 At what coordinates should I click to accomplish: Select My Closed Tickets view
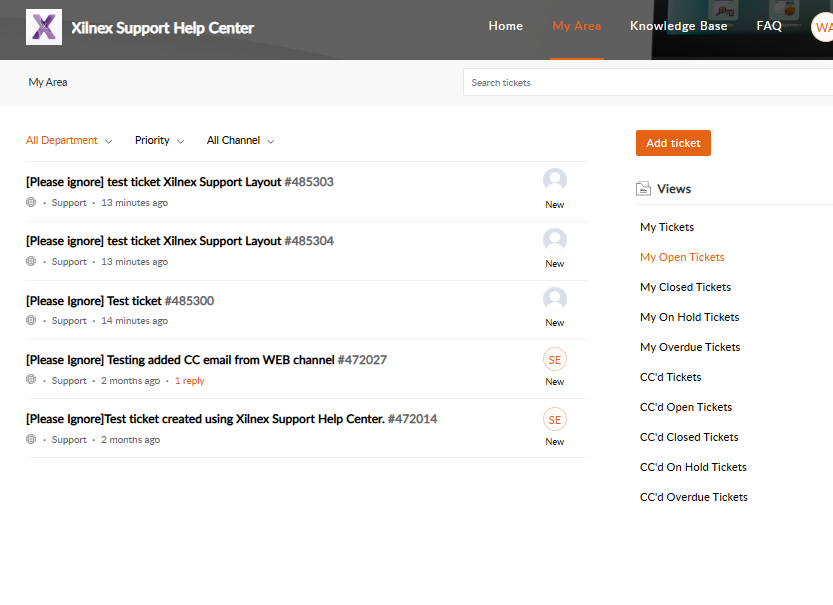pos(685,287)
